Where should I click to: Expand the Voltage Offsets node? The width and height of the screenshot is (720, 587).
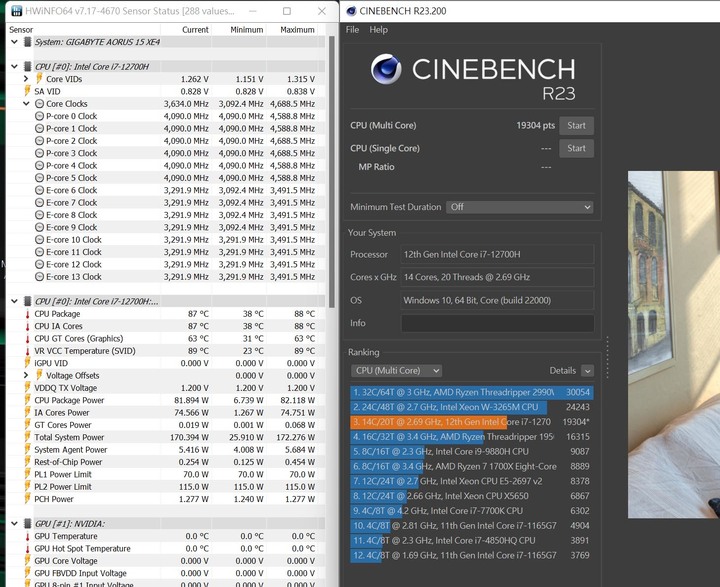(x=27, y=375)
